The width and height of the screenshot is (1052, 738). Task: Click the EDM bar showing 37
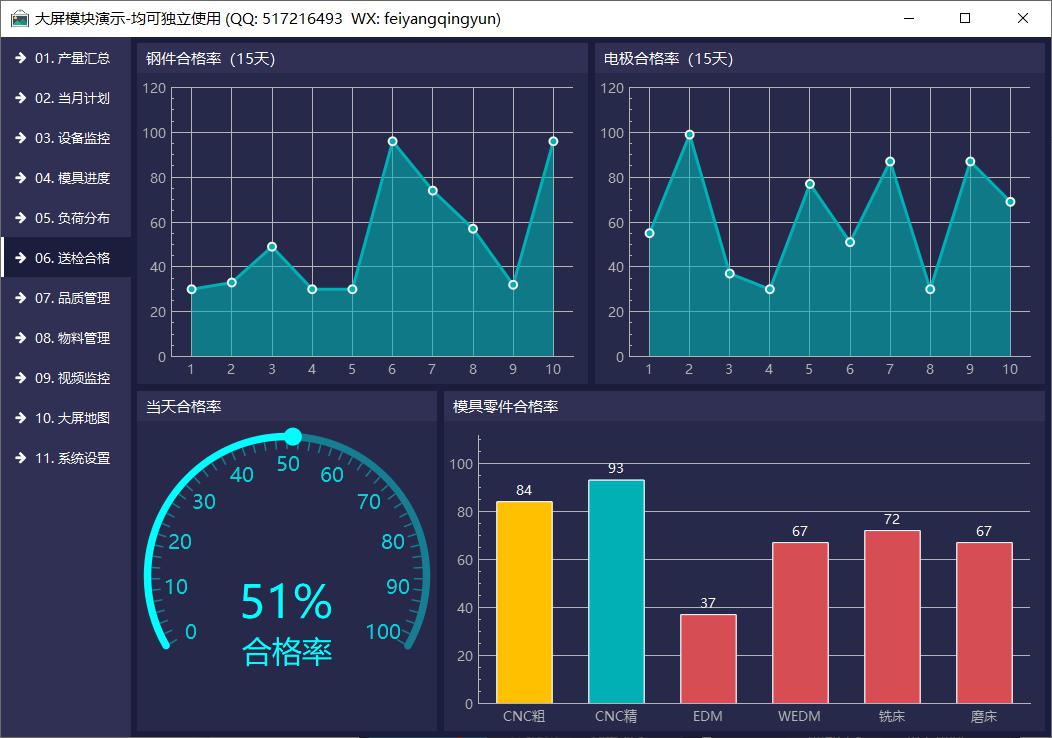coord(708,658)
